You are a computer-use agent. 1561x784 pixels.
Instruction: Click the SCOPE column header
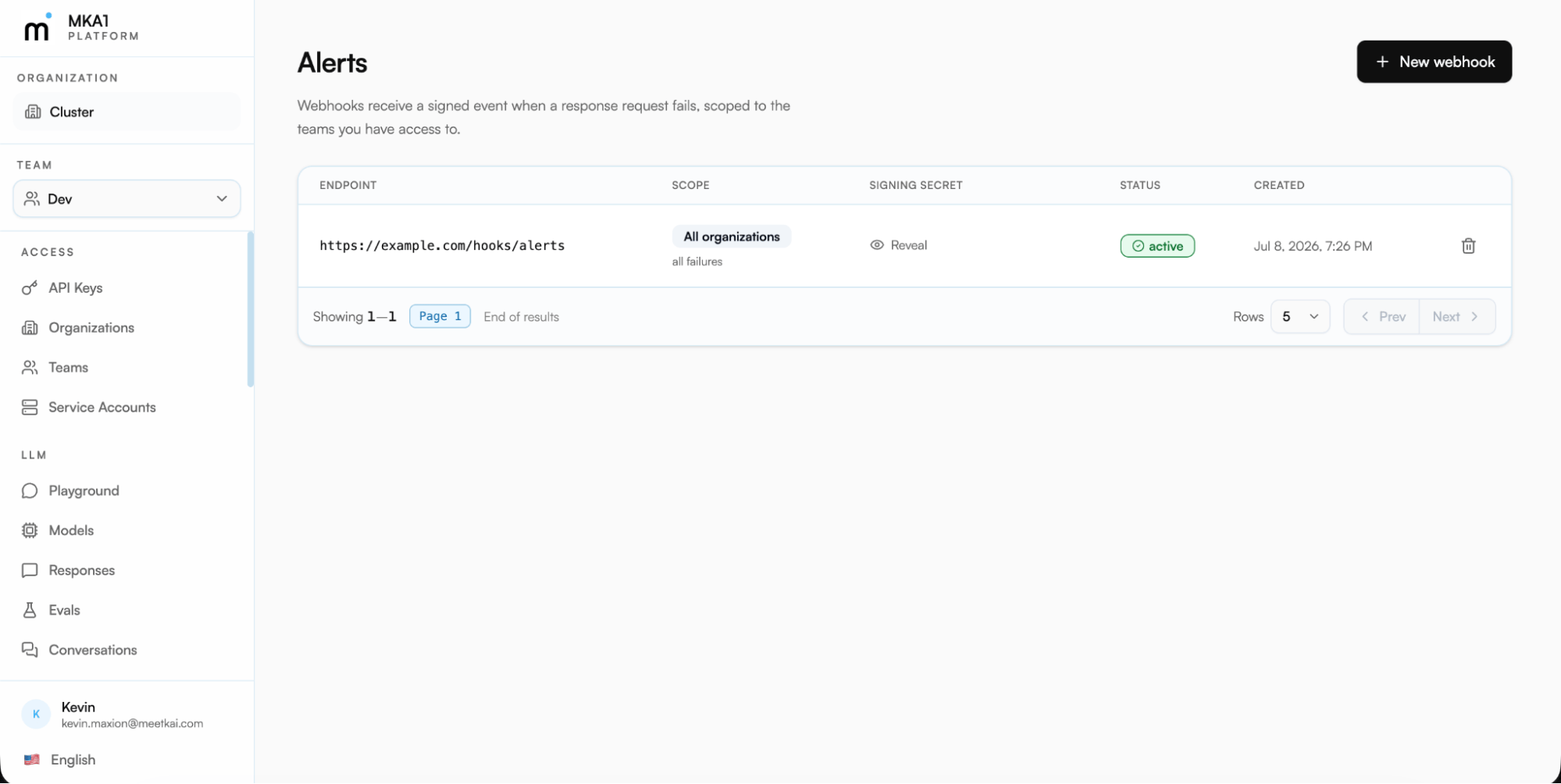click(x=690, y=185)
